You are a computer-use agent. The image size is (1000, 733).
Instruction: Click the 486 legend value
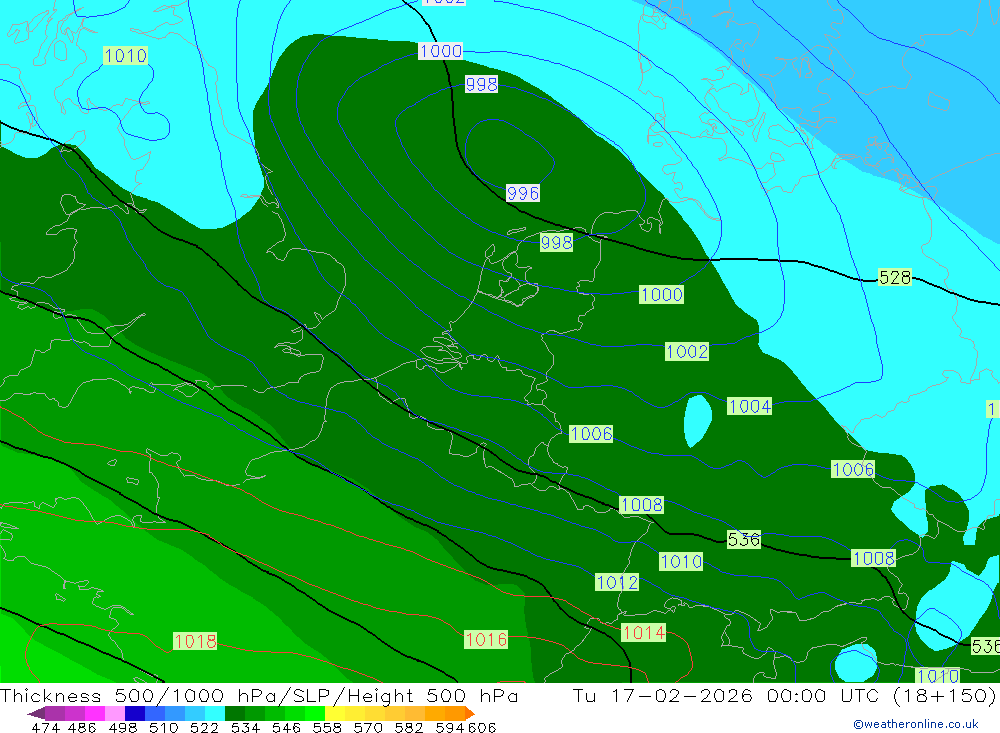80,728
